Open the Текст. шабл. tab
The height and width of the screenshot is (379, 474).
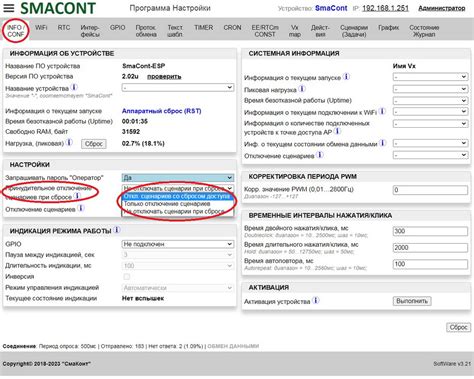(x=175, y=31)
